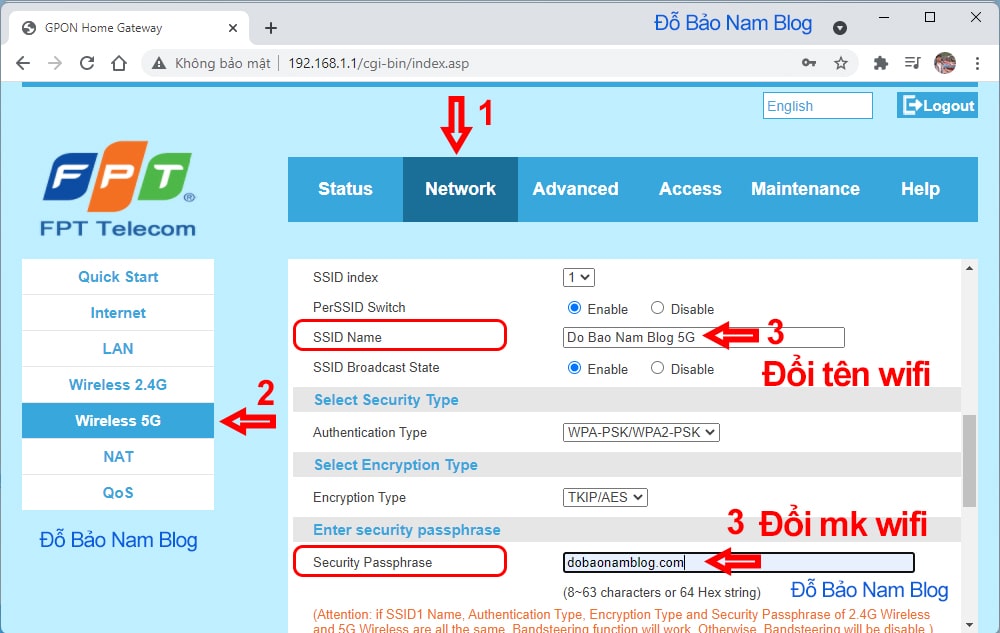The width and height of the screenshot is (1000, 633).
Task: Open the NAT settings page
Action: click(118, 456)
